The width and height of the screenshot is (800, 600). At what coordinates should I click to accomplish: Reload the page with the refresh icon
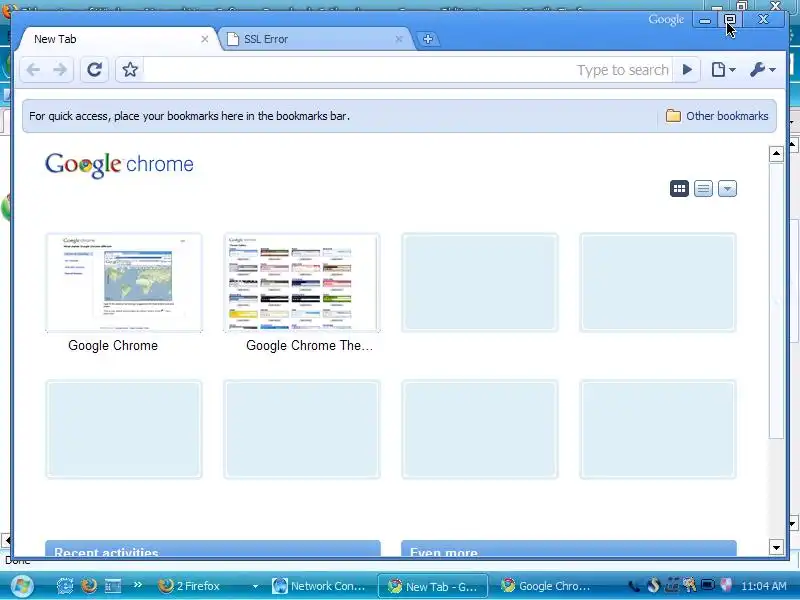click(94, 70)
